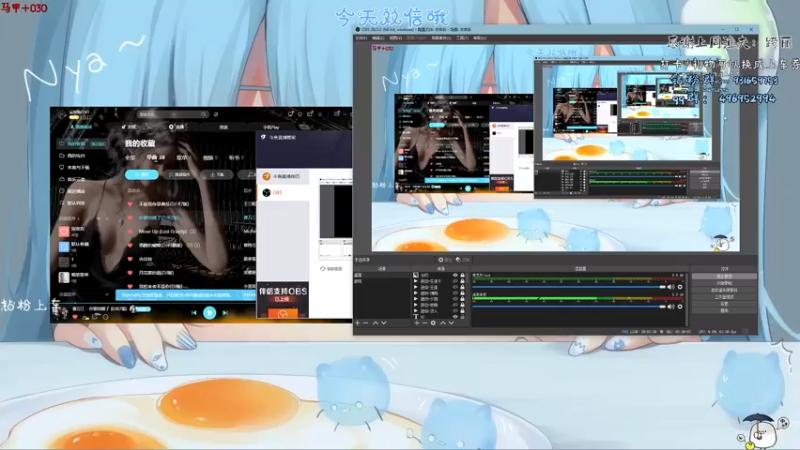Move source down in OBS sources toolbar
800x450 pixels.
[451, 323]
